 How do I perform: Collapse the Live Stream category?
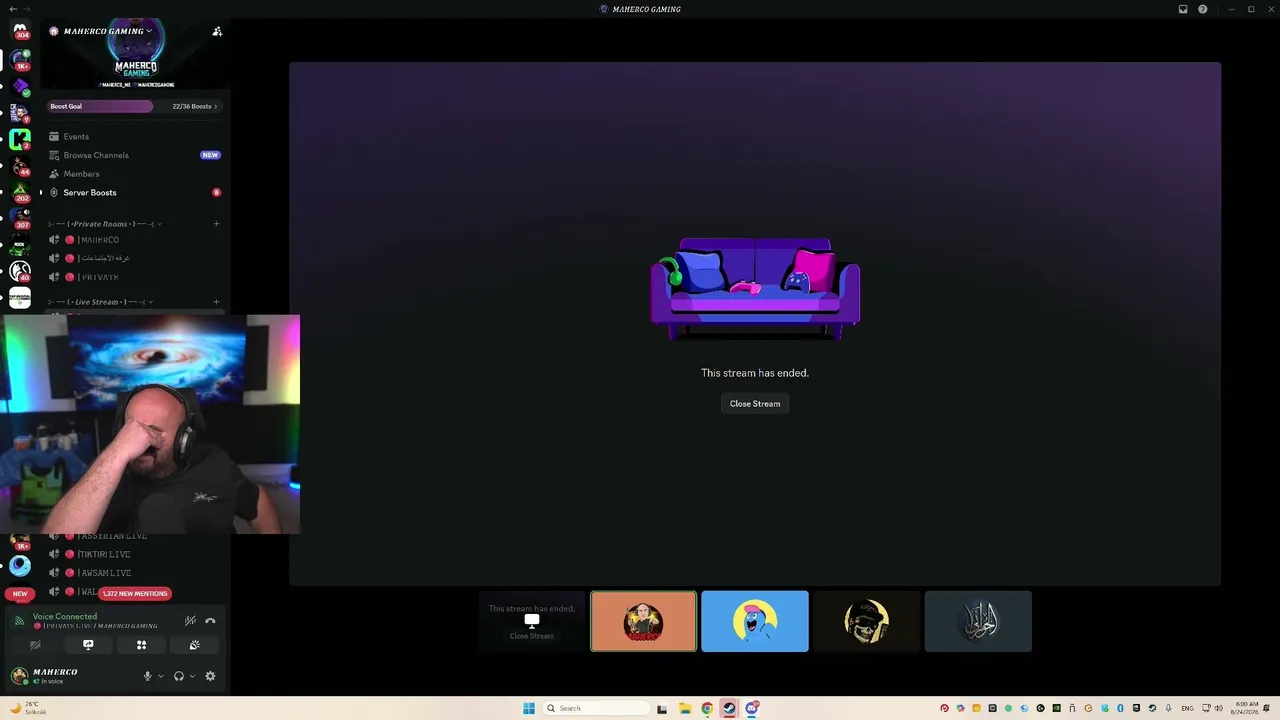coord(100,302)
